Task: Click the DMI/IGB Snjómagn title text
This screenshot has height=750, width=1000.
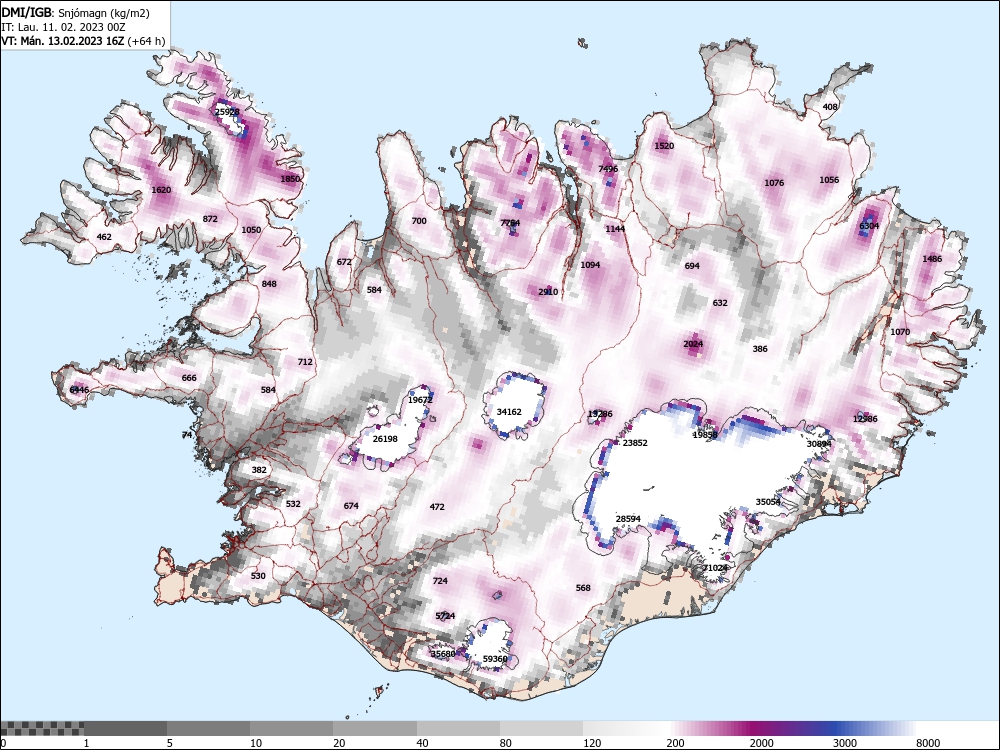Action: click(76, 13)
